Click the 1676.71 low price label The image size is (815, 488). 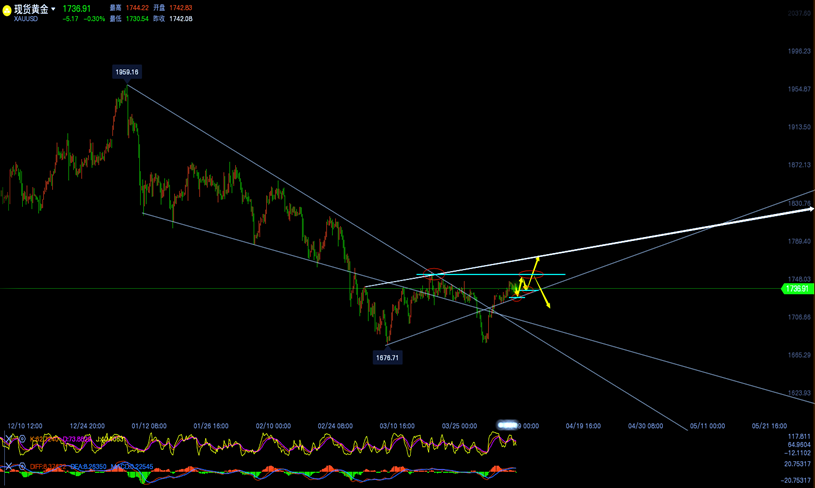coord(387,357)
